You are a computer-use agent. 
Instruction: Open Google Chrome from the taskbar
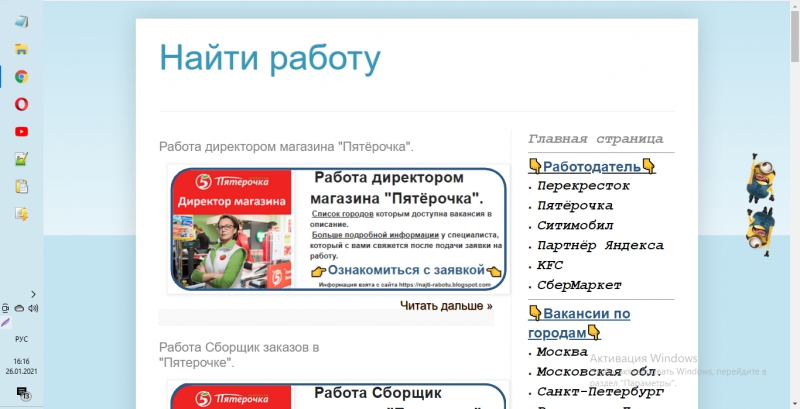point(21,77)
